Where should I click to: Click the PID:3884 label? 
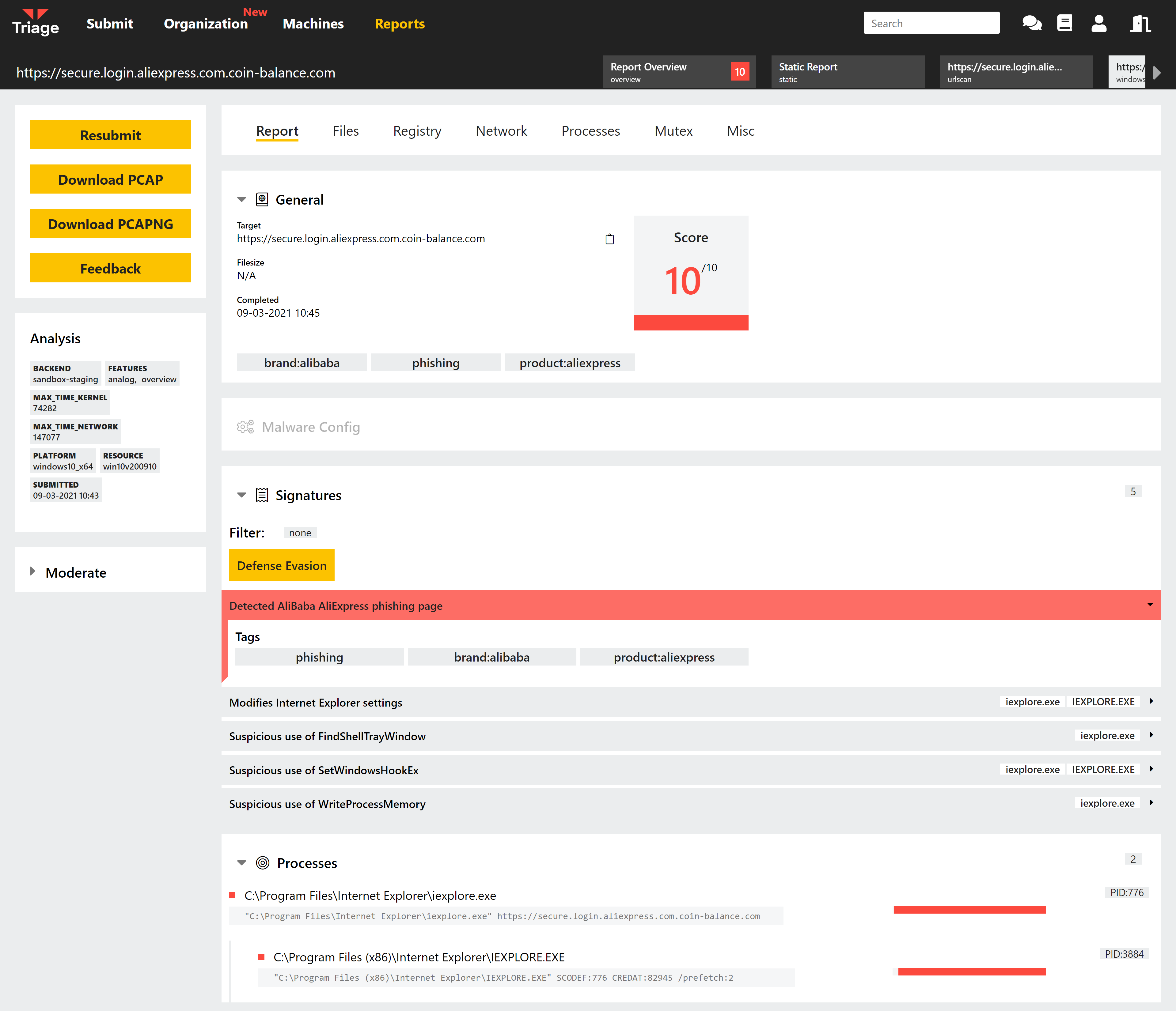1124,954
